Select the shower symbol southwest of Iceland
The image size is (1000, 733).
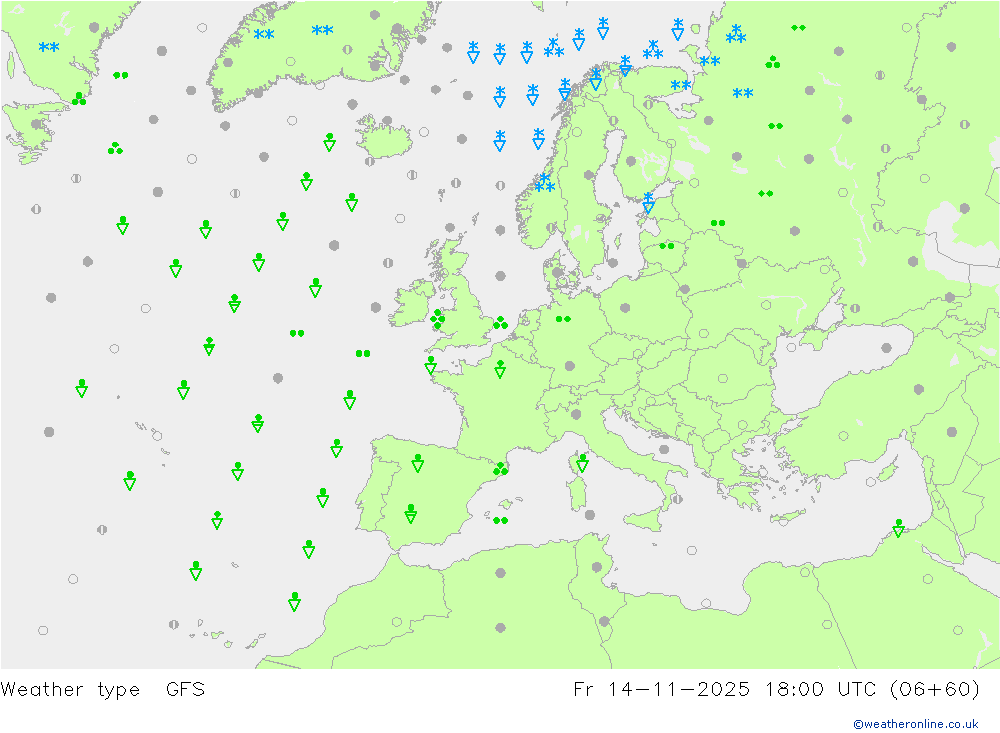[x=330, y=142]
